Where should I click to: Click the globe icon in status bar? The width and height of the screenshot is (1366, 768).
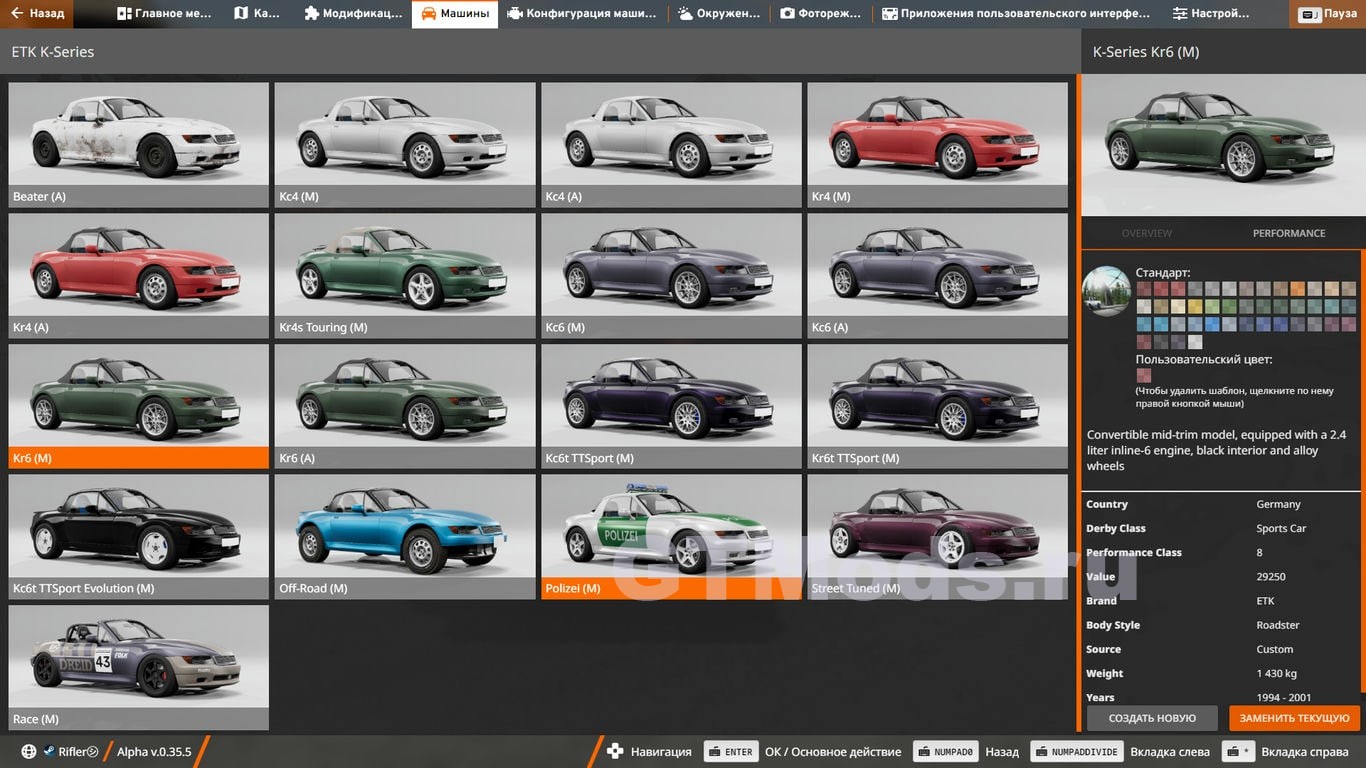pos(28,752)
